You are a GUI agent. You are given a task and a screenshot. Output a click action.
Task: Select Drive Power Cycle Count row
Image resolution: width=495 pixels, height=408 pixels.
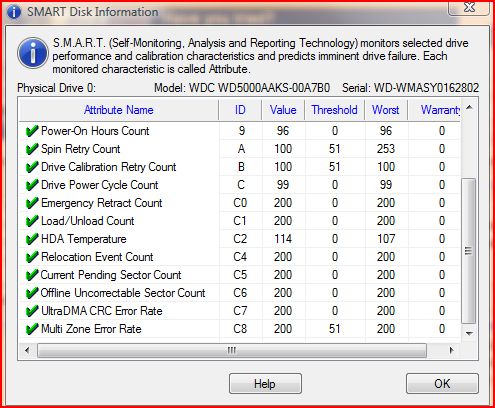tap(240, 185)
